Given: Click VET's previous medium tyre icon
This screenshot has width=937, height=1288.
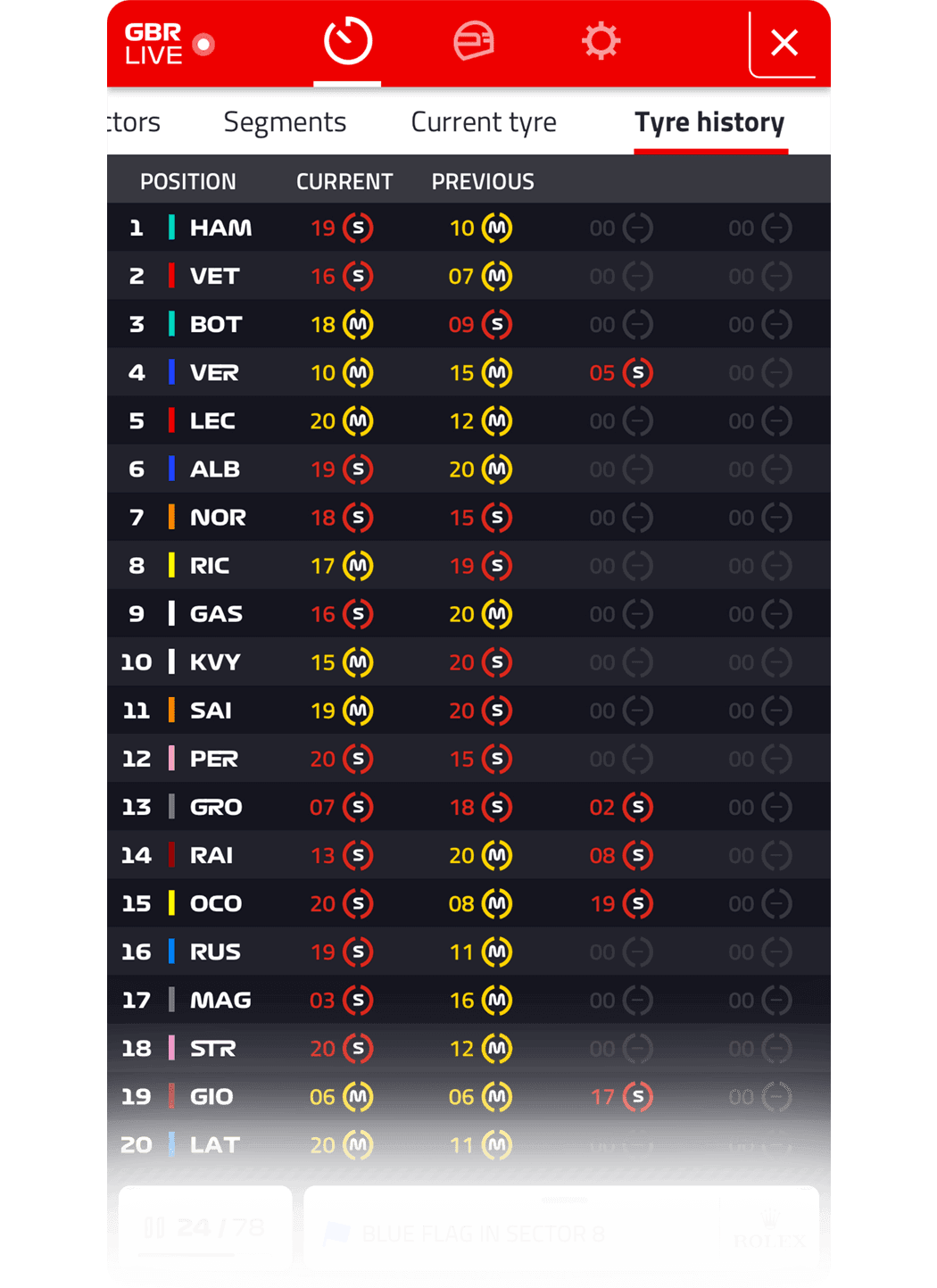Looking at the screenshot, I should click(497, 276).
